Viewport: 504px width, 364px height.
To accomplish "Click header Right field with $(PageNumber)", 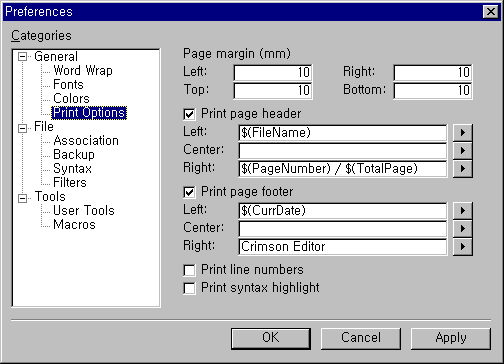I will 343,169.
